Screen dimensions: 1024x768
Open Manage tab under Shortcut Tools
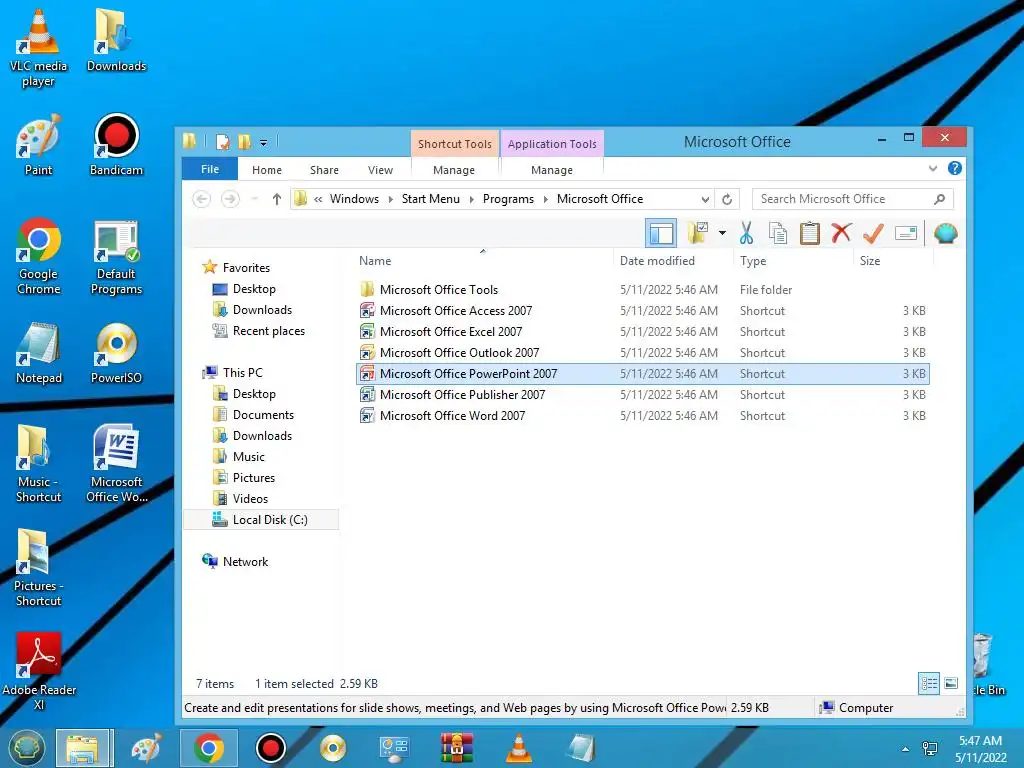coord(454,170)
